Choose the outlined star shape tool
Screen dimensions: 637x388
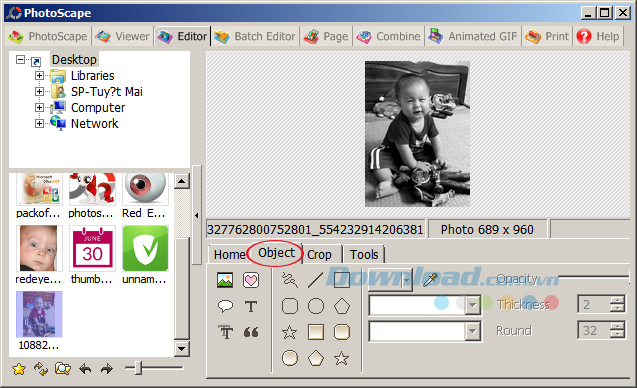click(290, 332)
